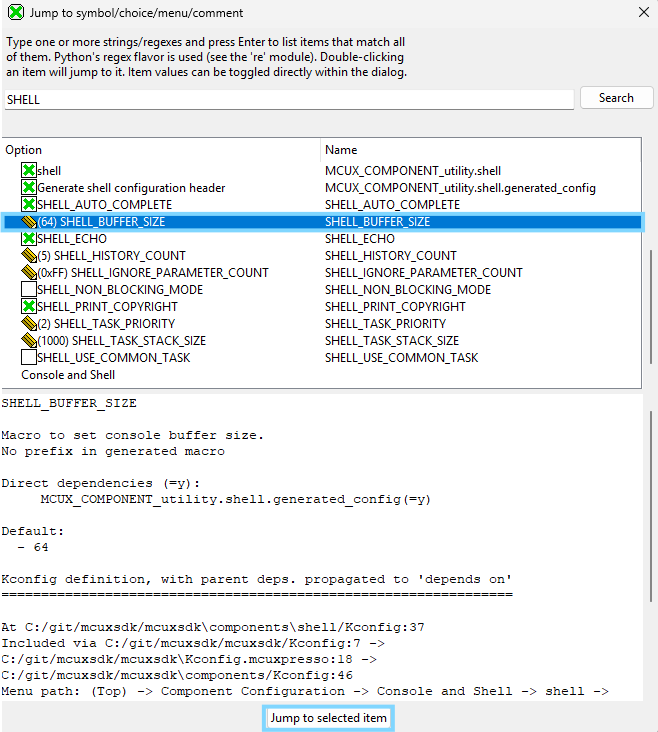Click the green X app icon in the title bar
Screen dimensions: 658x732
14,13
